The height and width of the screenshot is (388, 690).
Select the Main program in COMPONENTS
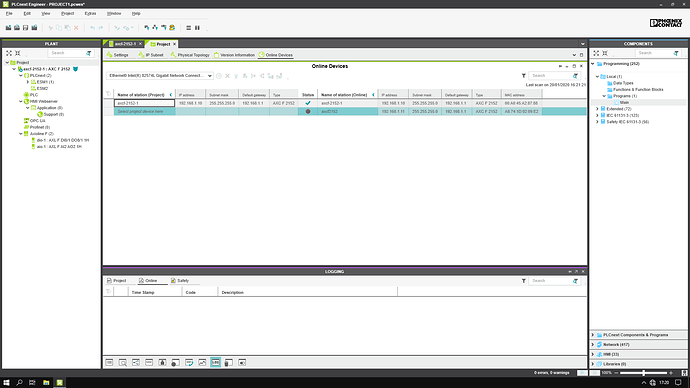pos(624,102)
